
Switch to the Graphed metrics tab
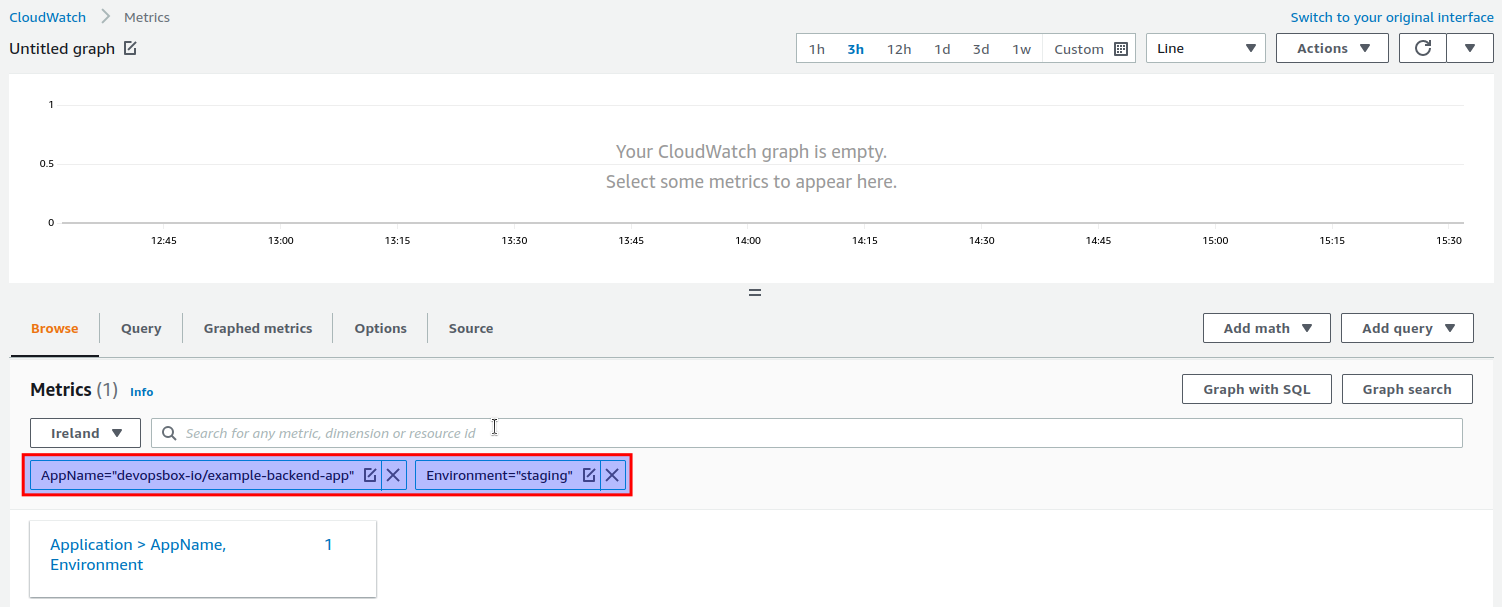(257, 327)
